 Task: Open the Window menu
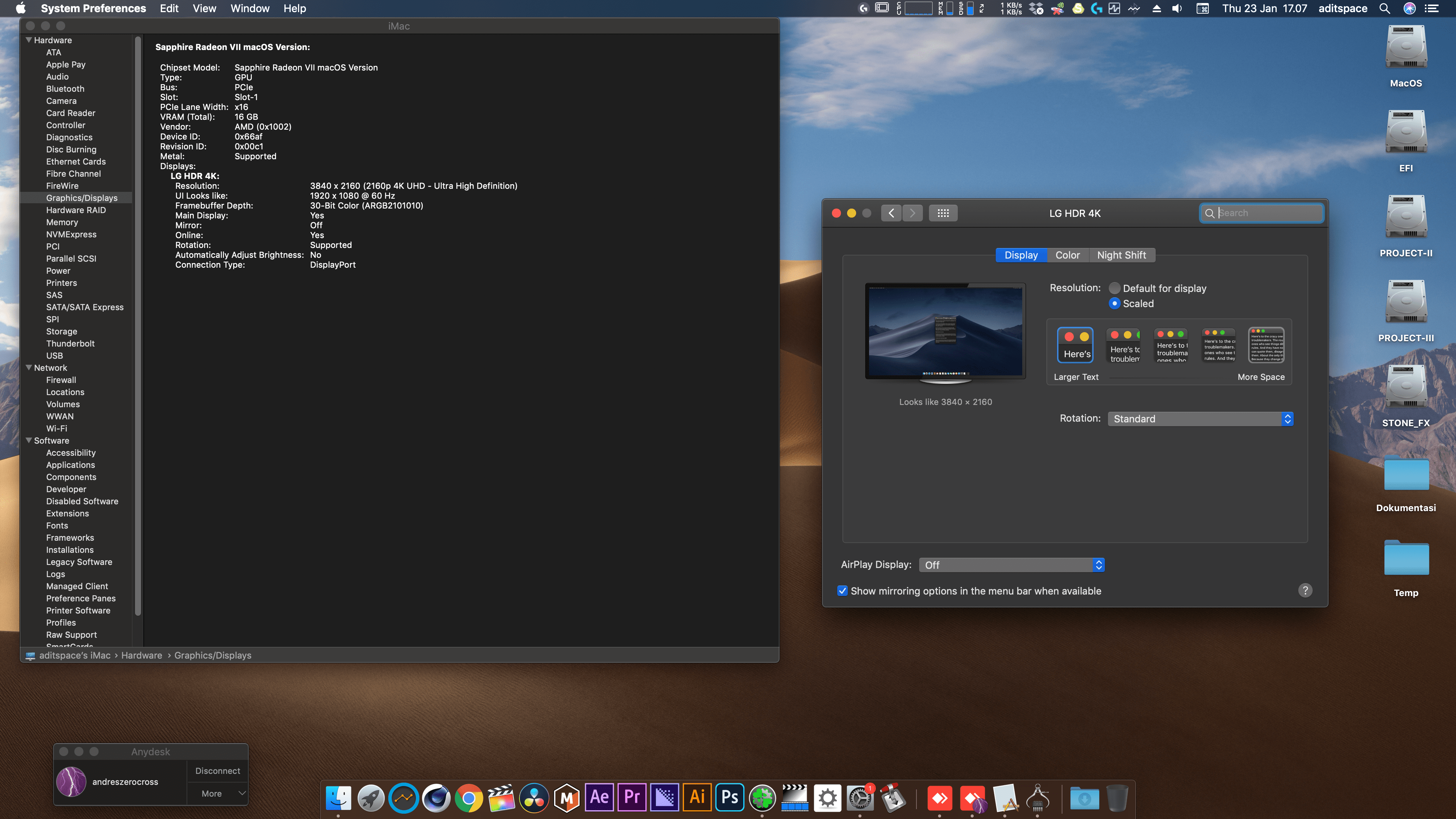250,8
